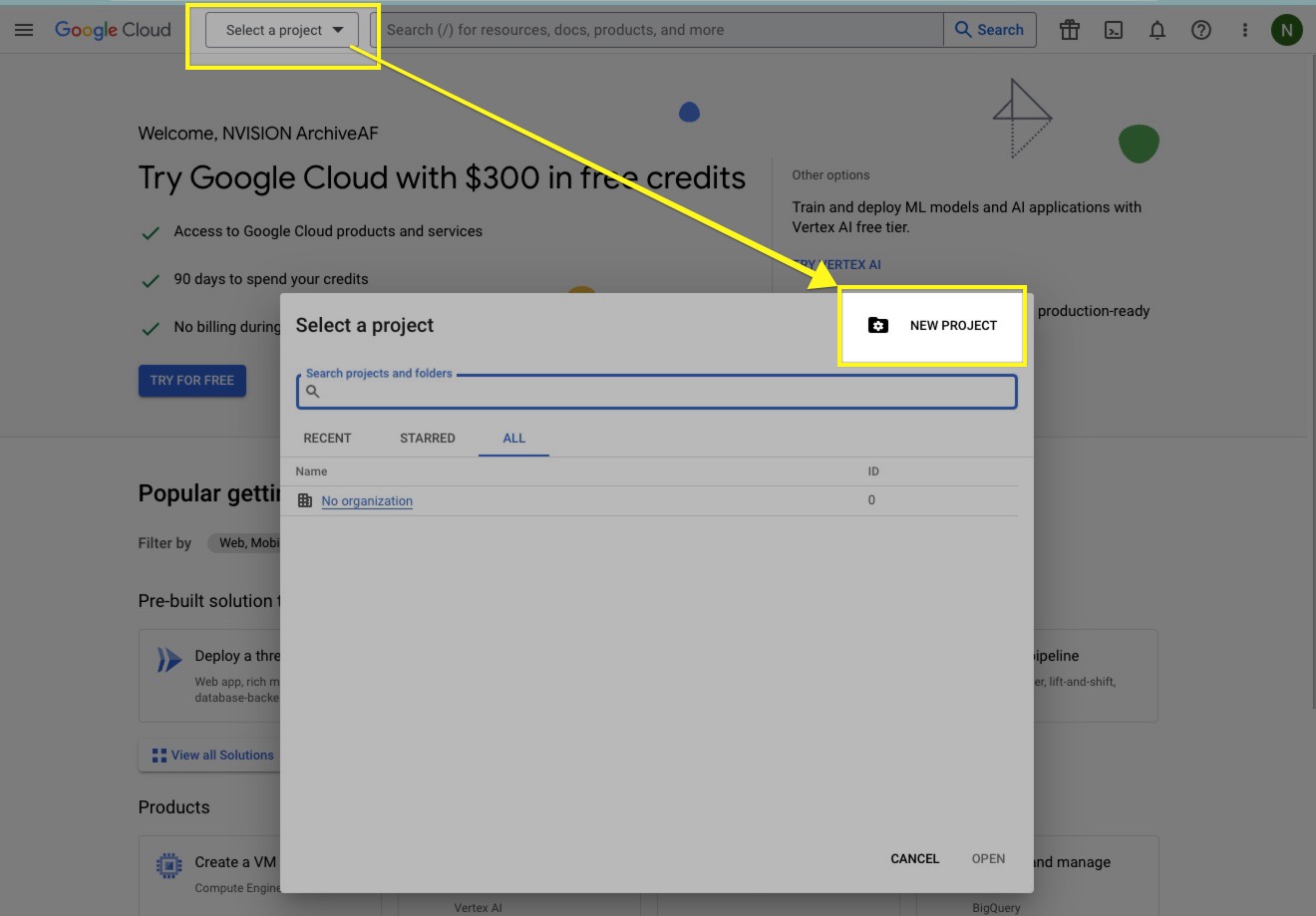The image size is (1316, 916).
Task: Click the View all Solutions grid icon
Action: [x=160, y=756]
